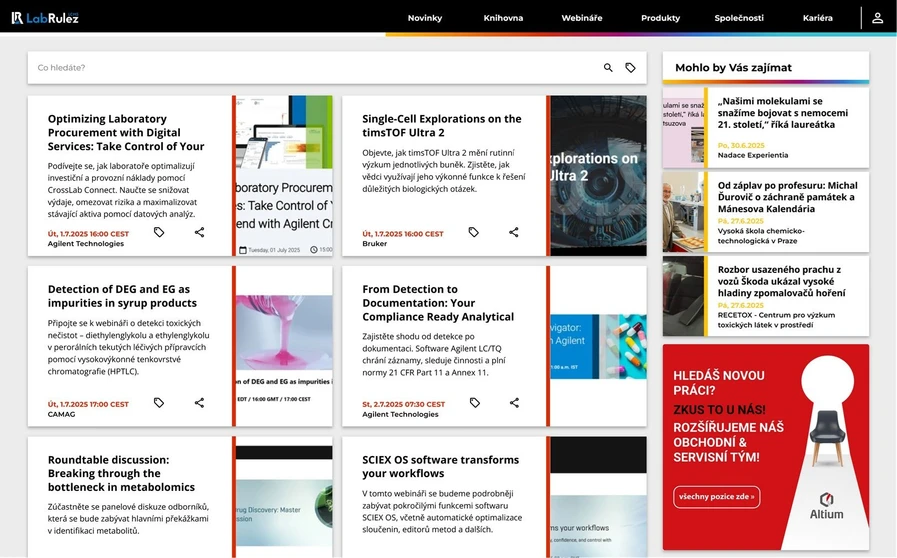Click tag icon on Optimizing Laboratory Procurement card

(x=159, y=232)
